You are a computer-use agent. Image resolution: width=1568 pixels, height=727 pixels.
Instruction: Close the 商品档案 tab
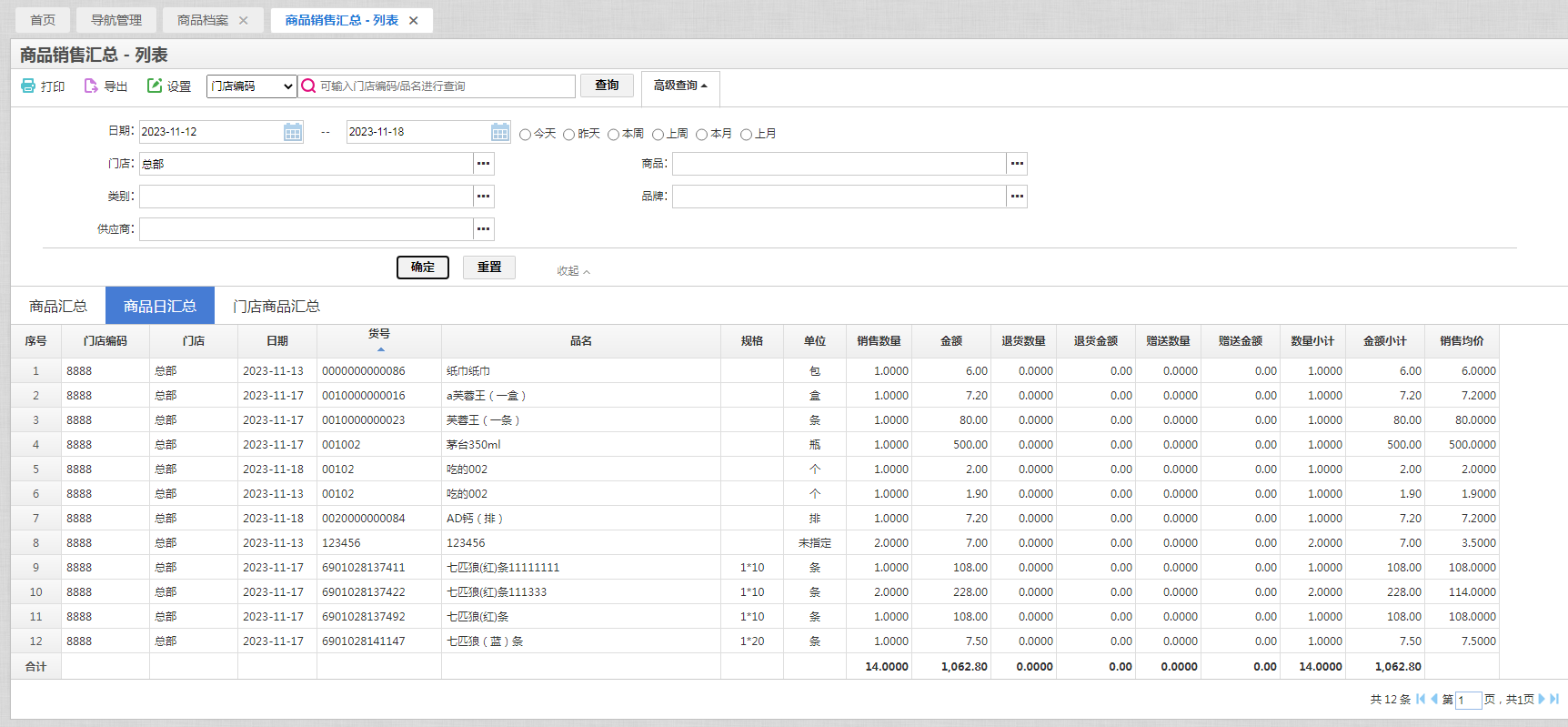pos(243,20)
